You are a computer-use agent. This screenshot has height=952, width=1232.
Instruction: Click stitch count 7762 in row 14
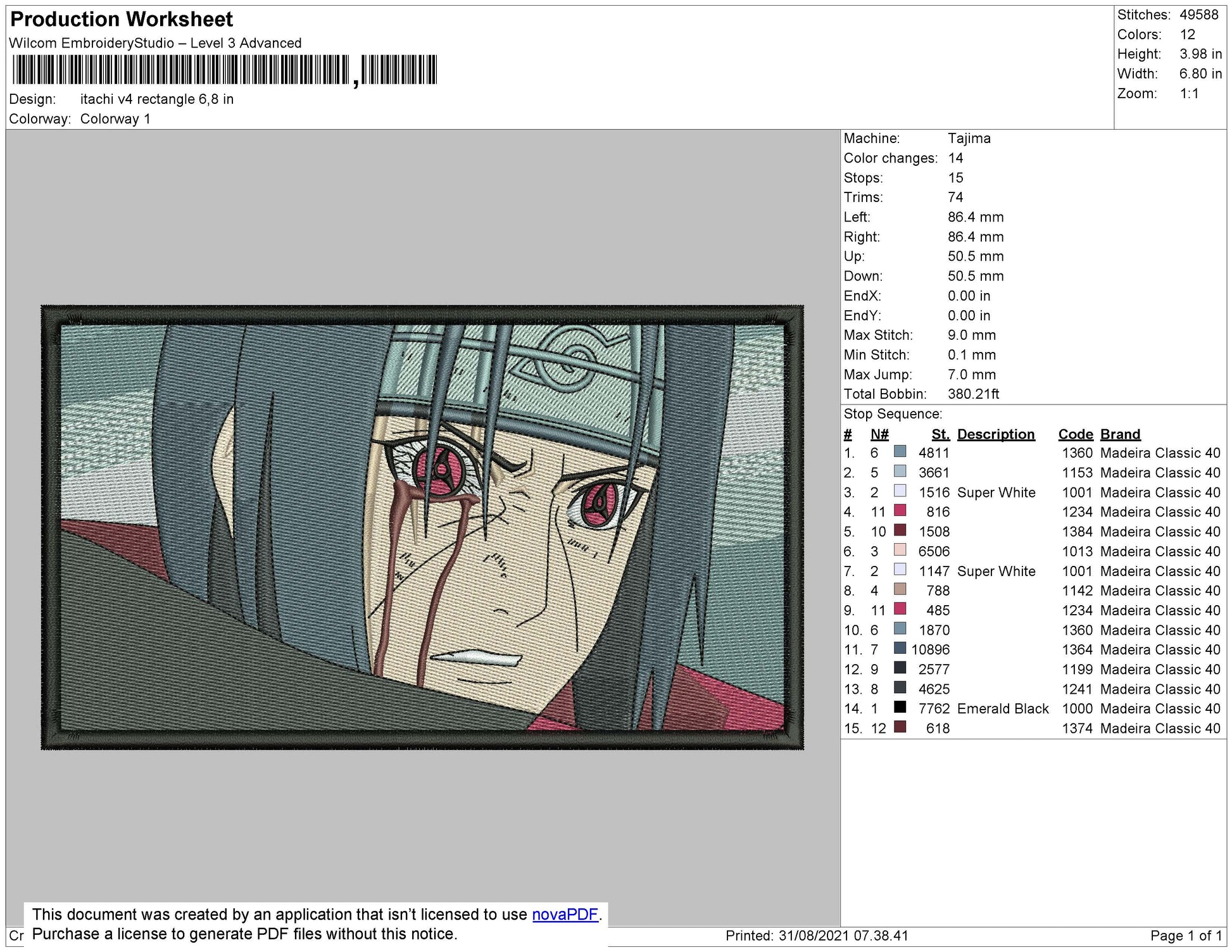point(934,709)
